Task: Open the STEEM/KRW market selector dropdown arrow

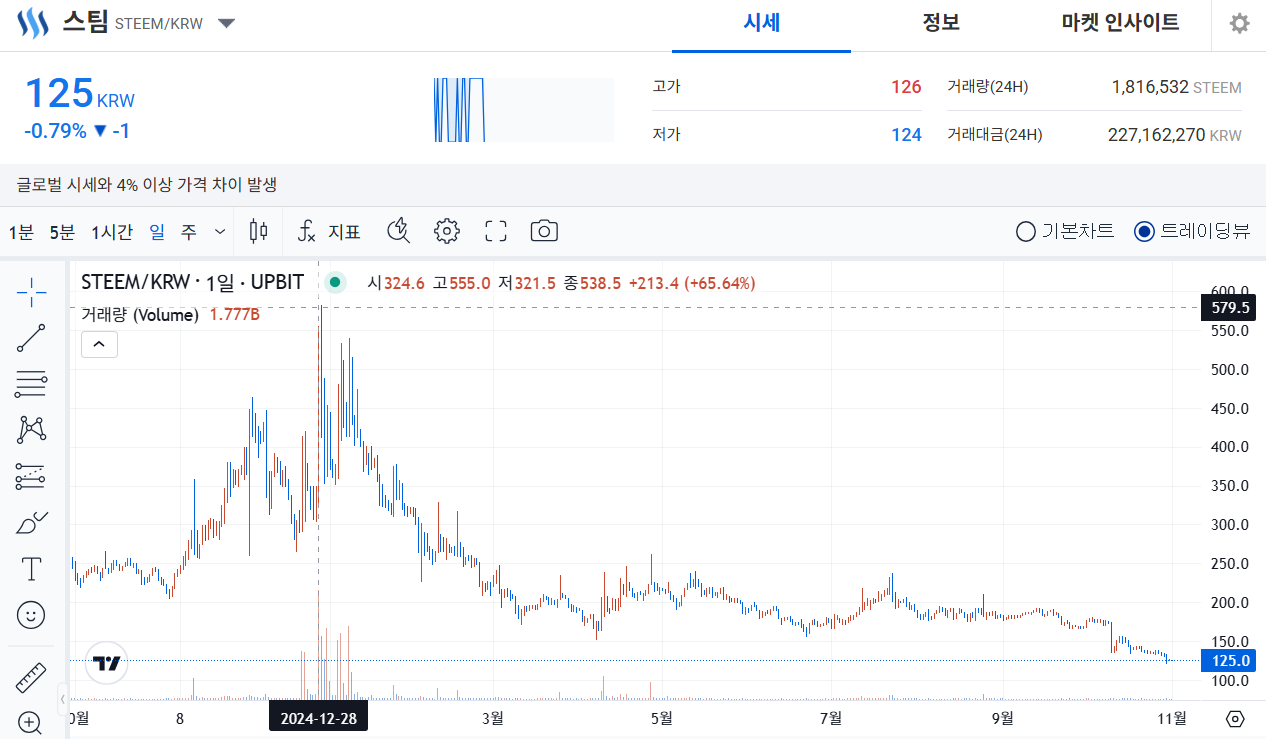Action: 227,23
